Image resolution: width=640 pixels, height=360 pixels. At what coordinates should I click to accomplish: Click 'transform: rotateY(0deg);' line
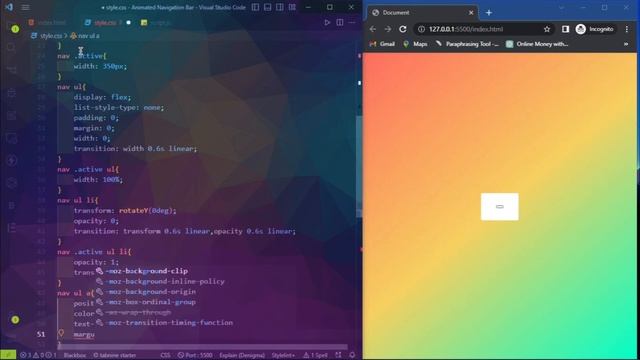[125, 211]
